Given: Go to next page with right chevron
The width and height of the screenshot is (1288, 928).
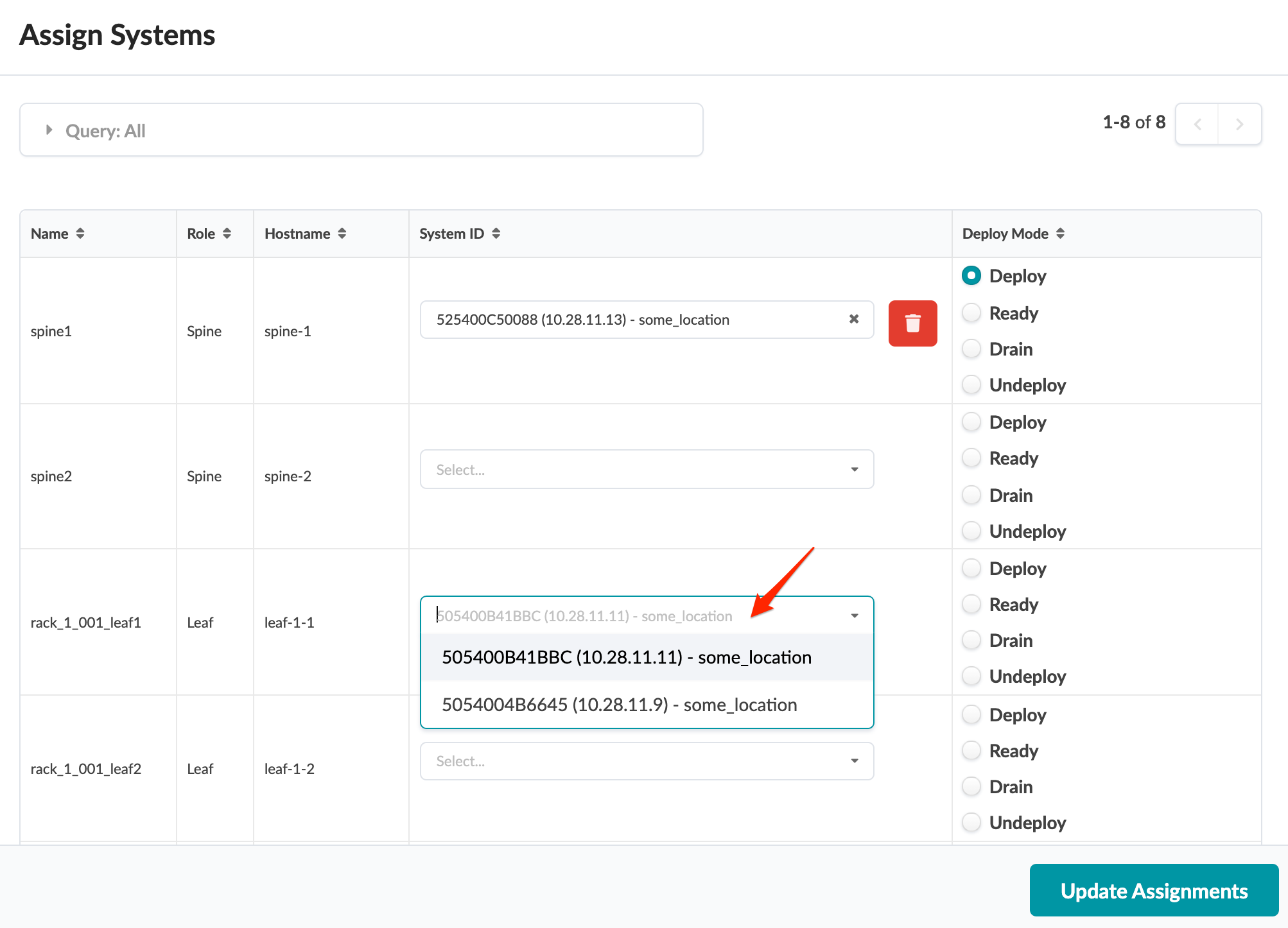Looking at the screenshot, I should point(1239,124).
